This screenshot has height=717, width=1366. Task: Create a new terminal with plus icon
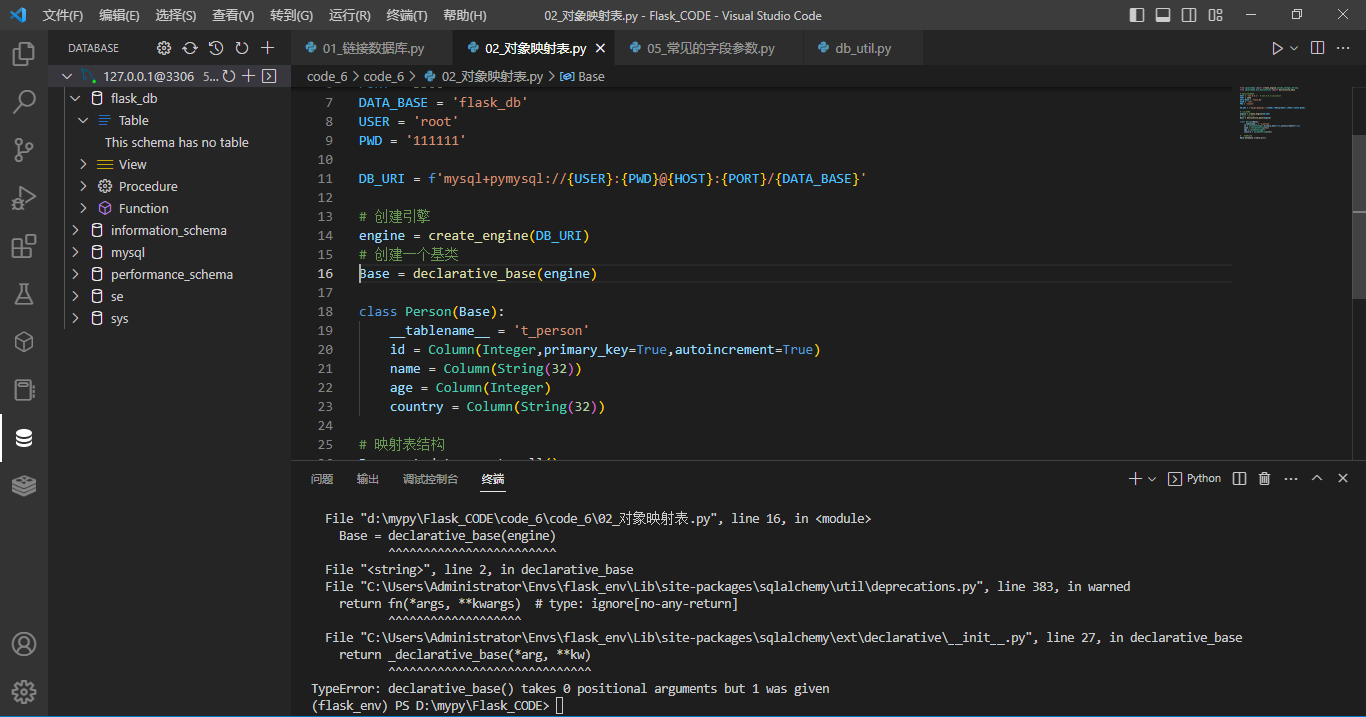coord(1135,479)
